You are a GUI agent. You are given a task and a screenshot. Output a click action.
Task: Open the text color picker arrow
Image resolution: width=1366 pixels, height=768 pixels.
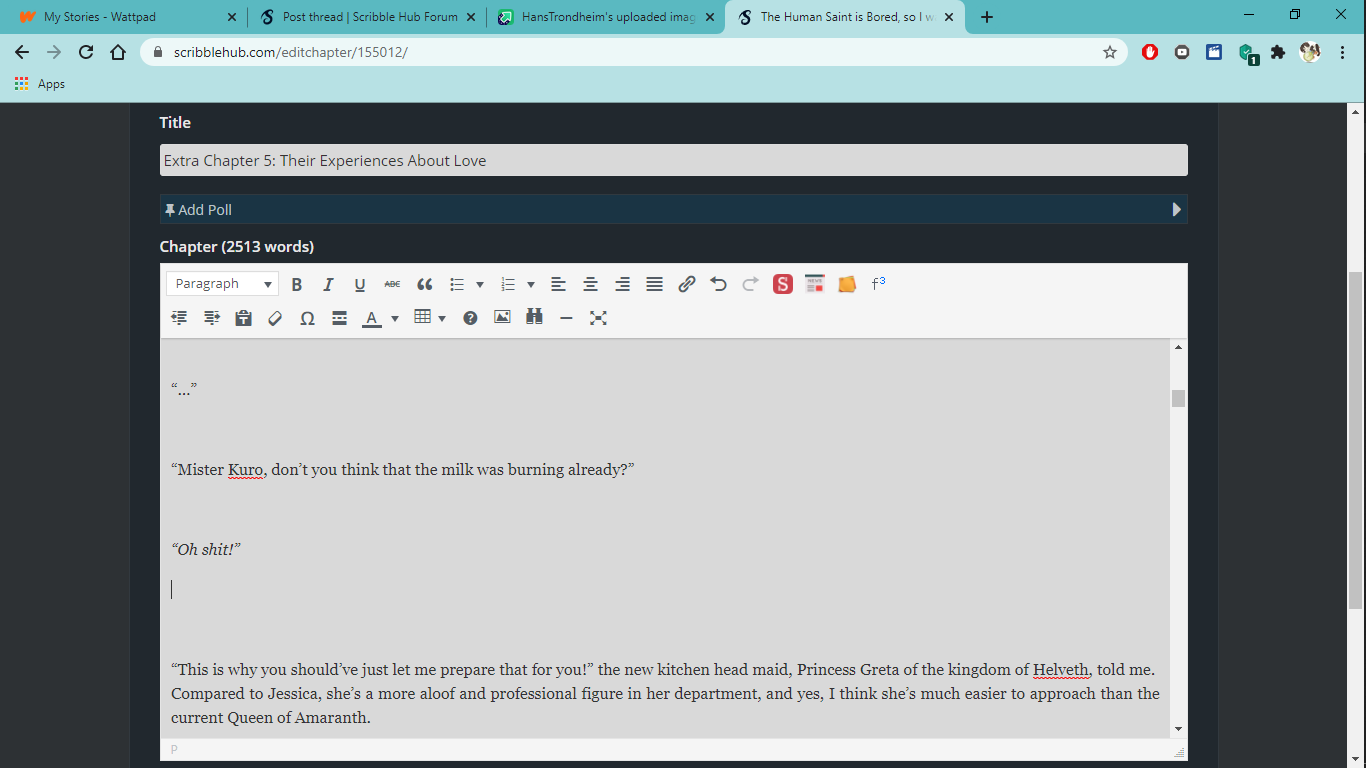[x=395, y=318]
